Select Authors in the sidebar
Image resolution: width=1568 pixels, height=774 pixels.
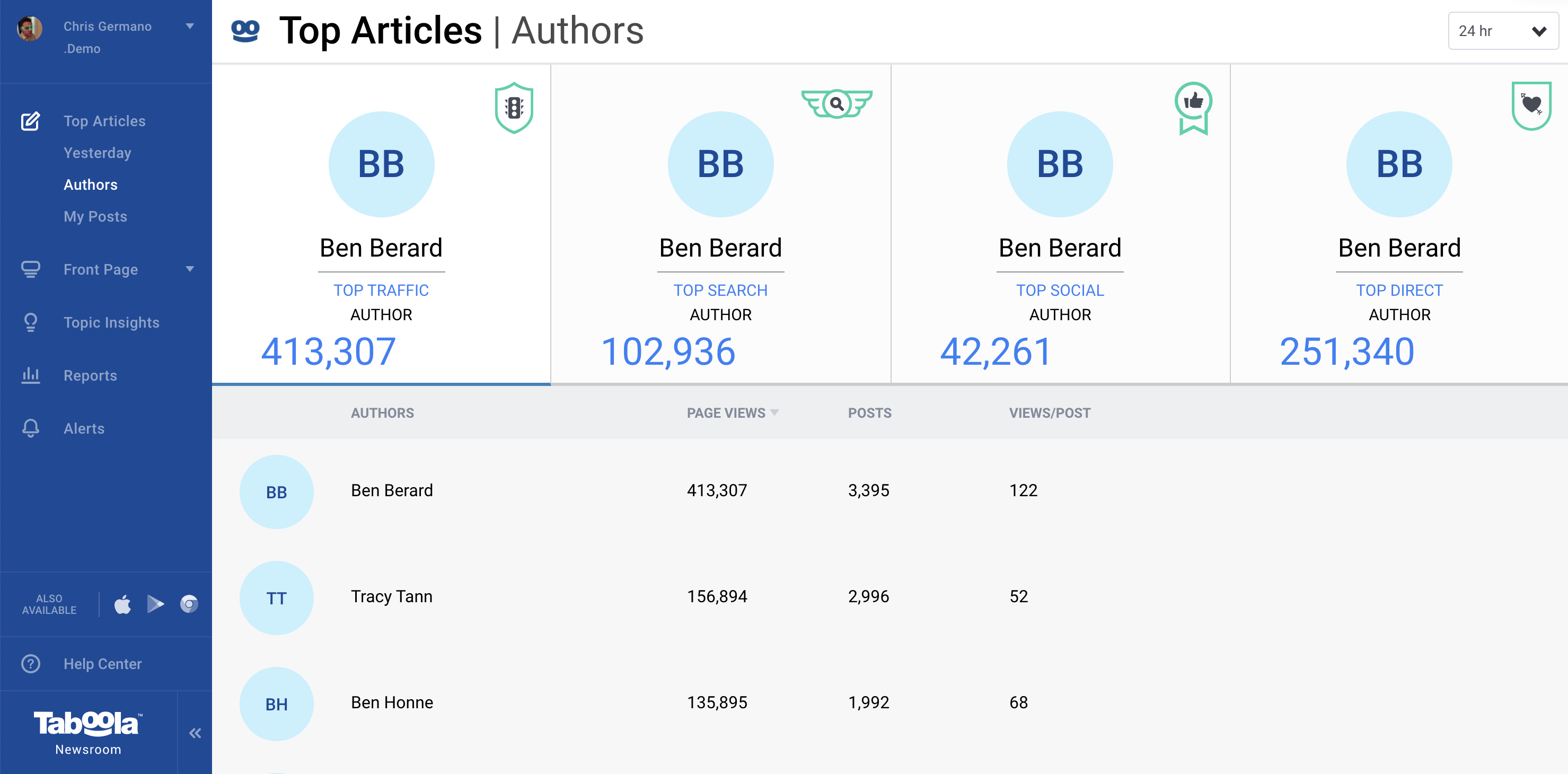(x=91, y=184)
